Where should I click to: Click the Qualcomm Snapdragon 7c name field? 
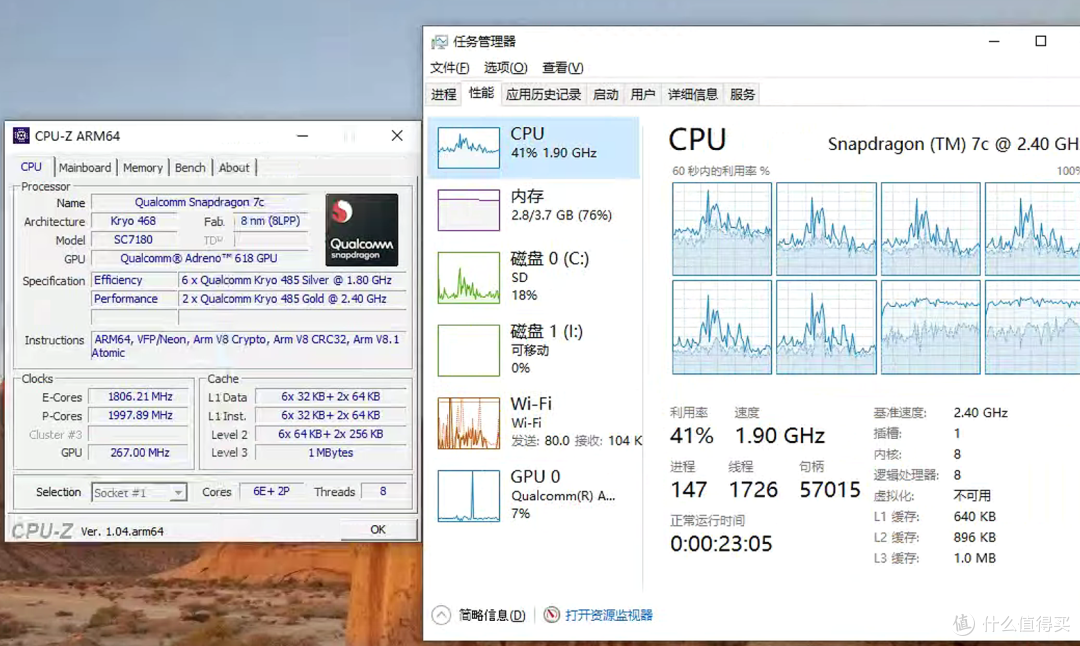[199, 202]
